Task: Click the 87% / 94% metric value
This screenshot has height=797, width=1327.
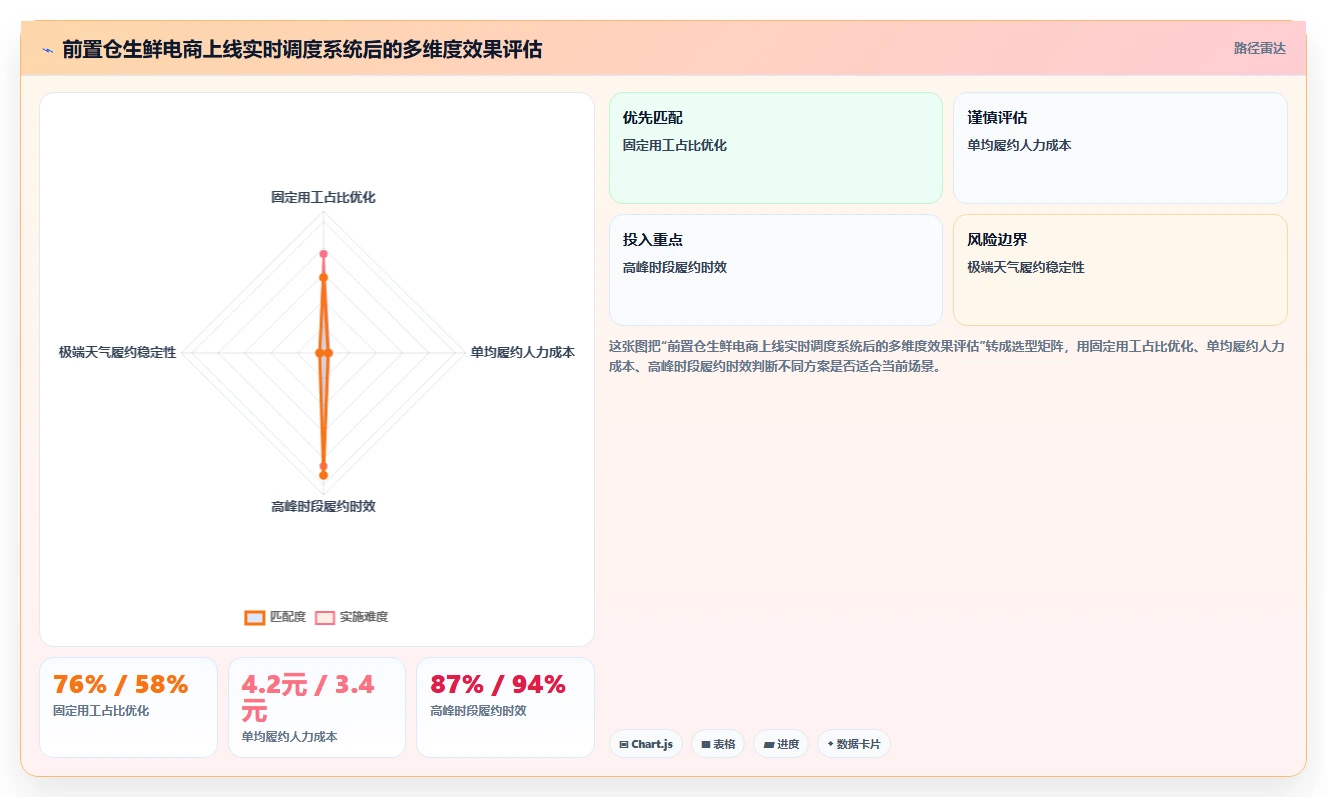Action: click(497, 685)
